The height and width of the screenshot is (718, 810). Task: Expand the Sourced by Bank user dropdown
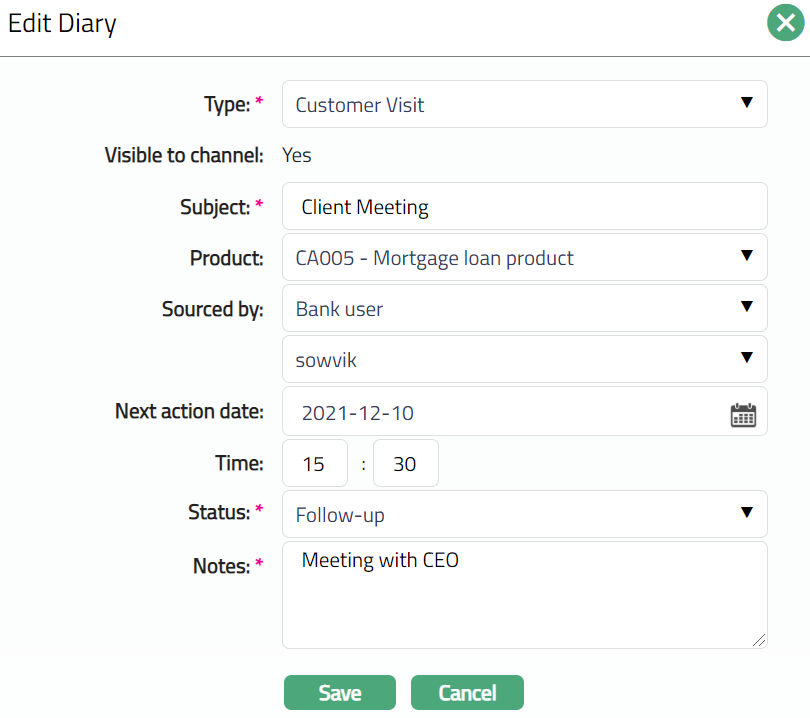(524, 309)
